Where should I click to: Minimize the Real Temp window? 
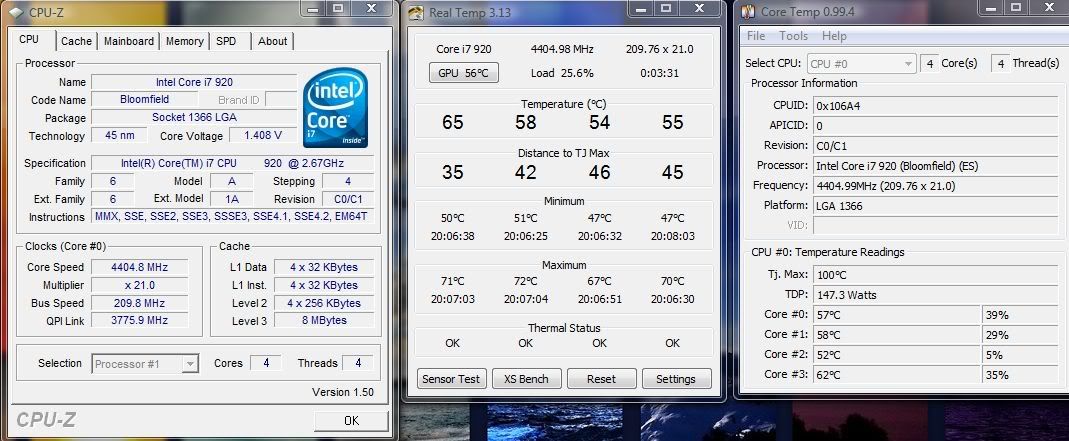tap(639, 9)
